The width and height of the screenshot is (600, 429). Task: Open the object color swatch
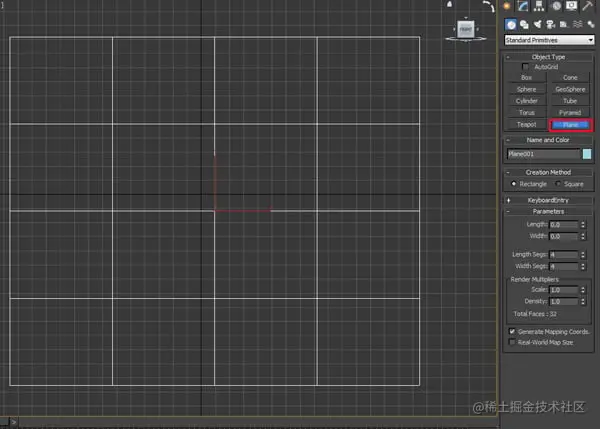pos(587,154)
